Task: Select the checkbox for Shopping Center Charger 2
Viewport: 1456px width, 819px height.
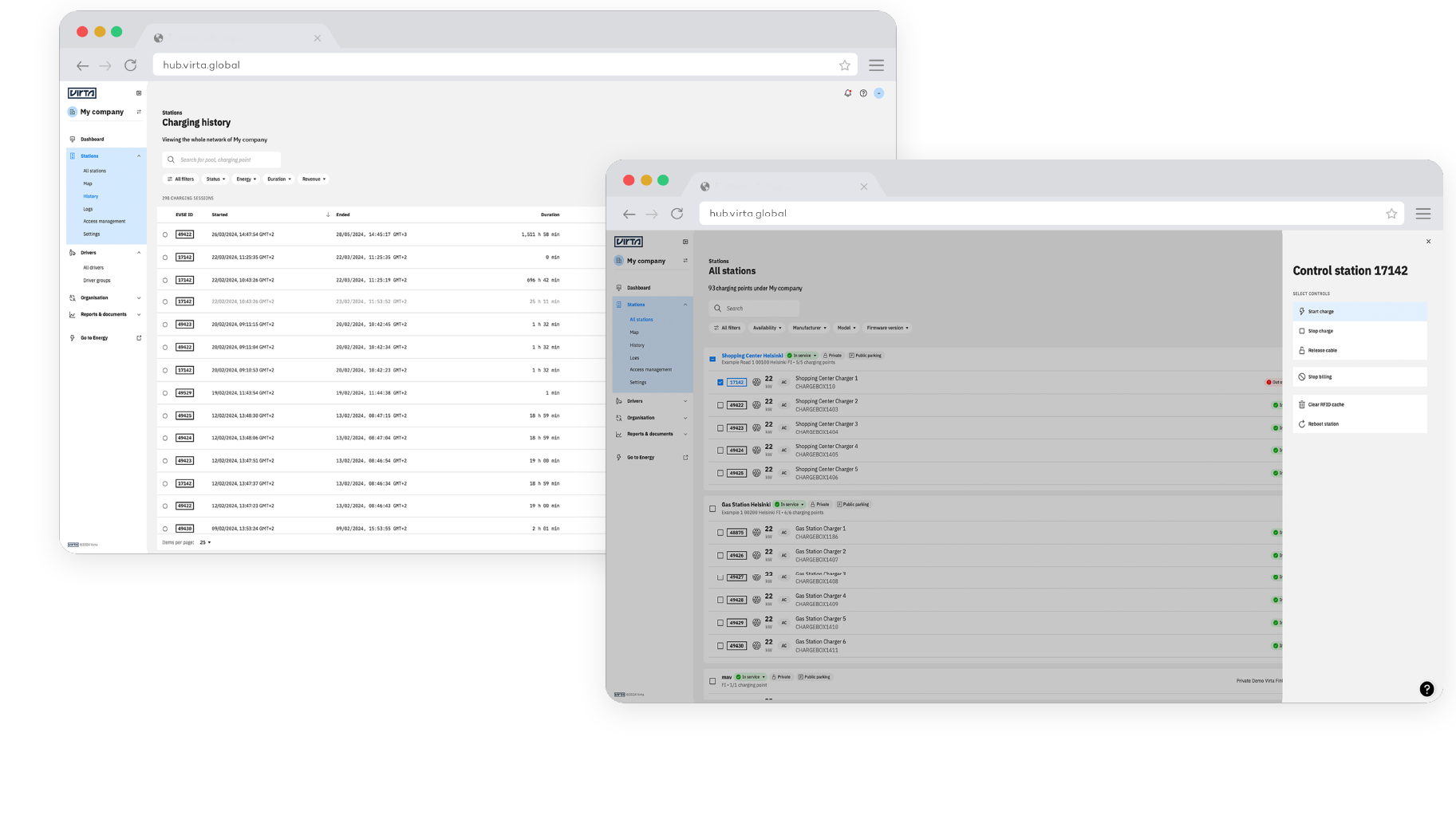Action: tap(720, 405)
